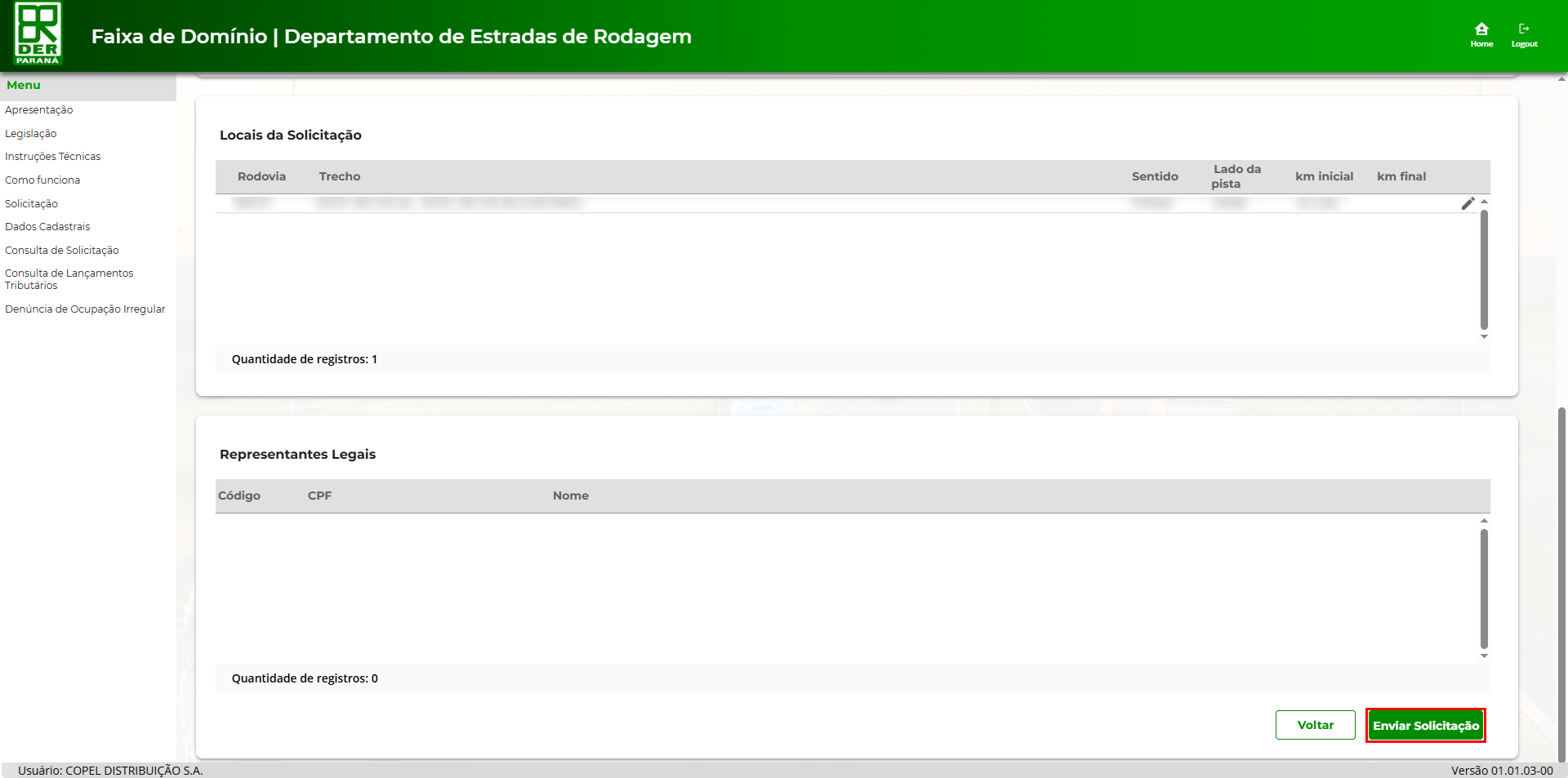Open Instruções Técnicas from the menu
This screenshot has width=1568, height=778.
click(53, 157)
